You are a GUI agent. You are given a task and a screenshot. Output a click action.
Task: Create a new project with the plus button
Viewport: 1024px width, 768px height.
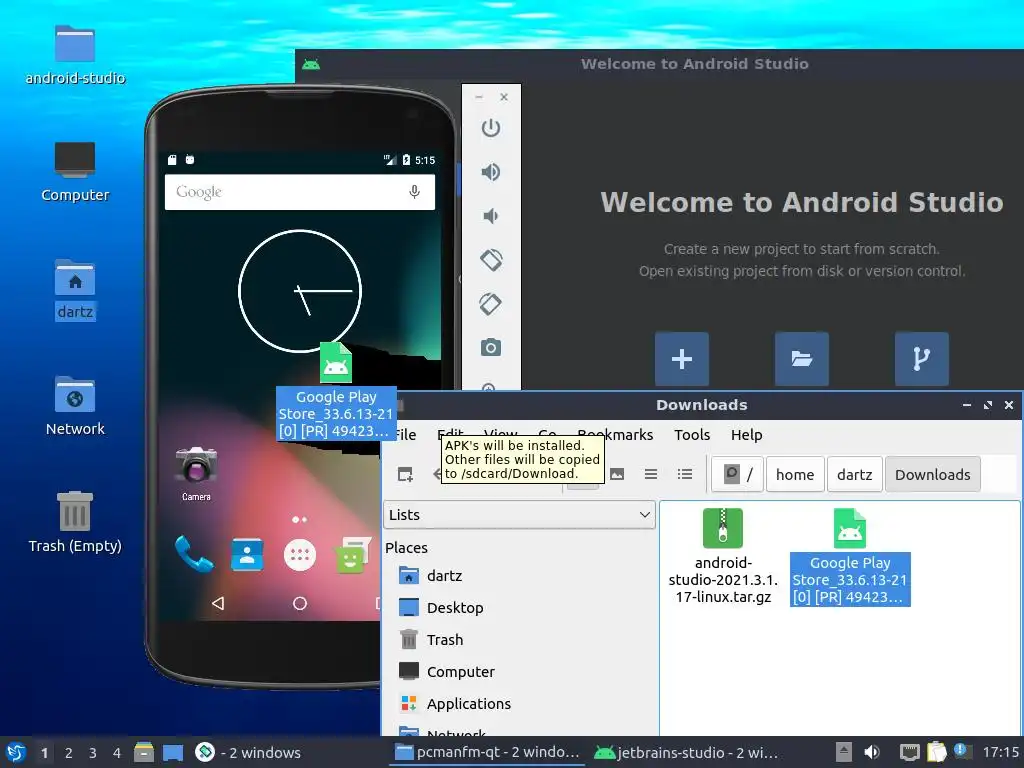click(x=682, y=359)
